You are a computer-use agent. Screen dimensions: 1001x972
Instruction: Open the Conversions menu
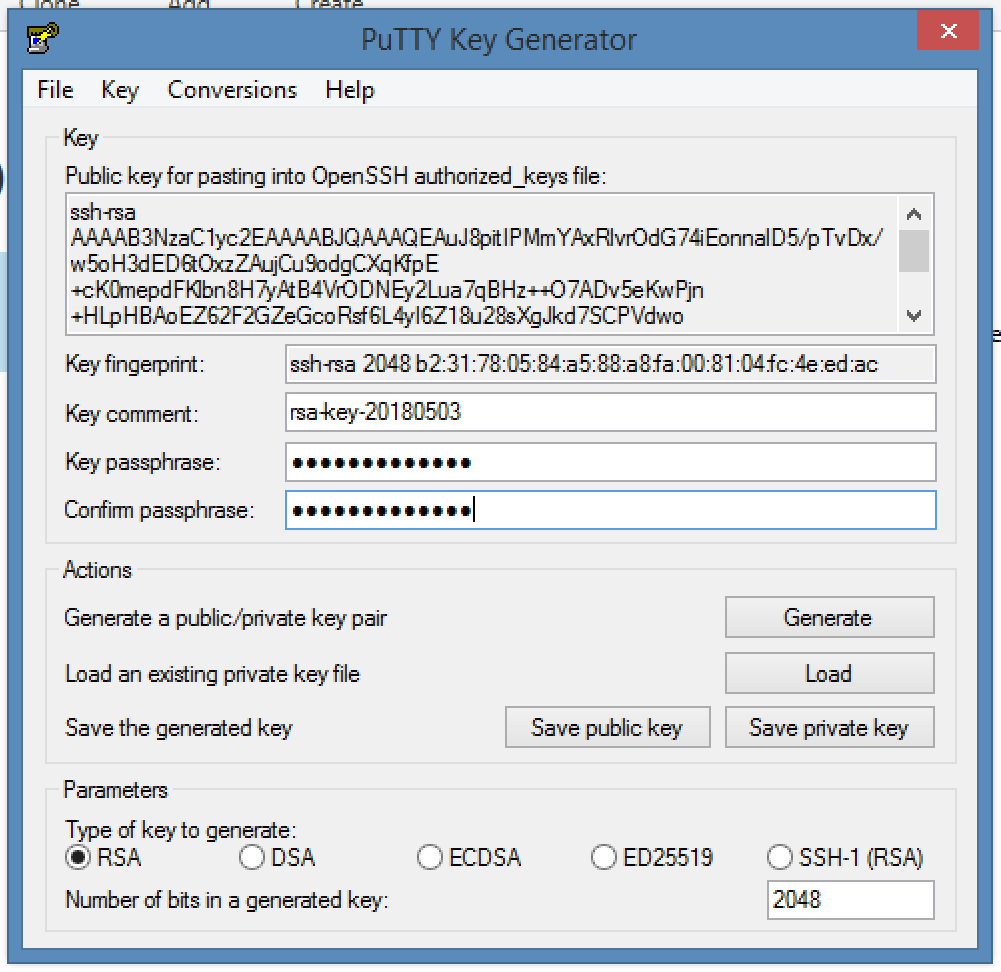[232, 90]
